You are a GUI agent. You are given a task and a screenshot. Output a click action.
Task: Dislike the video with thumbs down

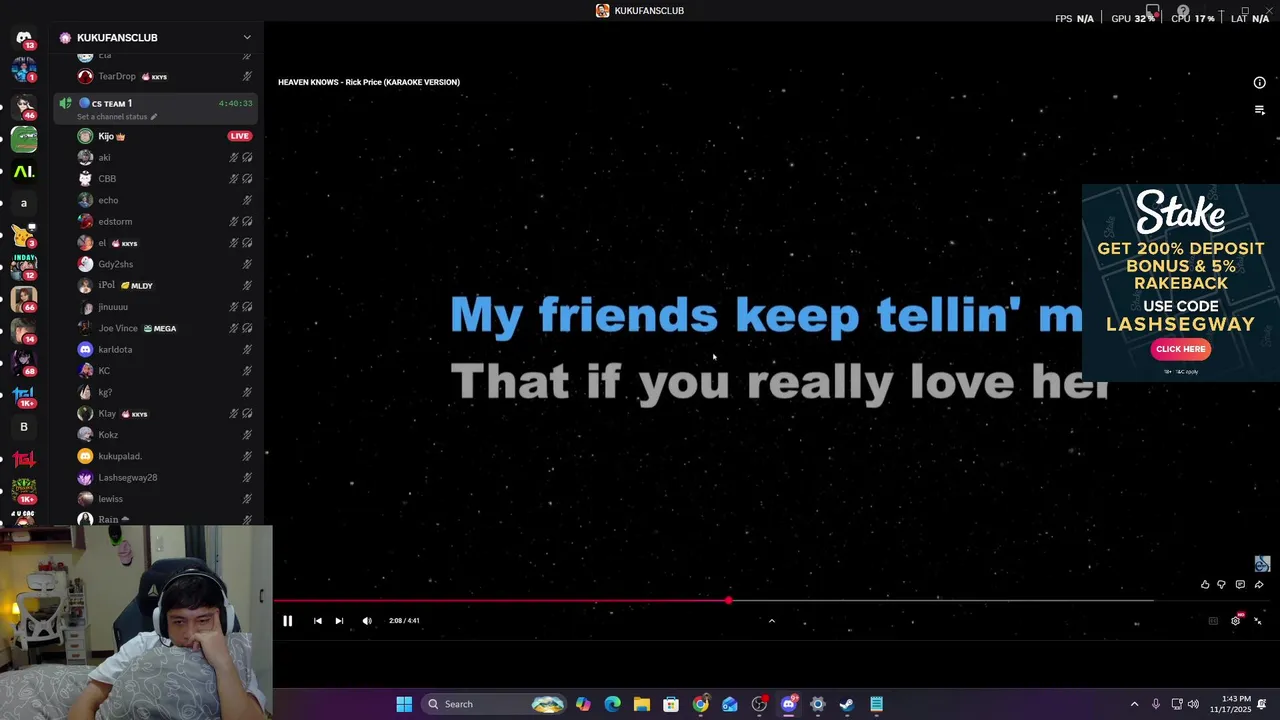tap(1221, 585)
